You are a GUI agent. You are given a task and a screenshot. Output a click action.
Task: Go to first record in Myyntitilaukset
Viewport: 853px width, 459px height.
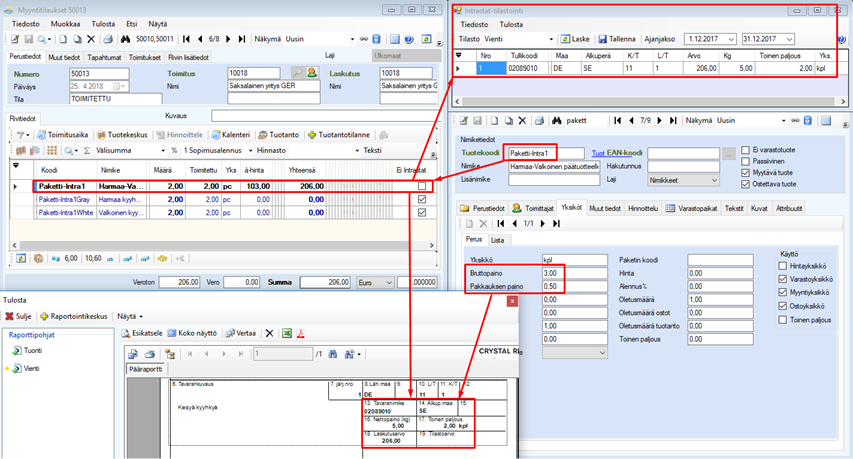click(187, 39)
